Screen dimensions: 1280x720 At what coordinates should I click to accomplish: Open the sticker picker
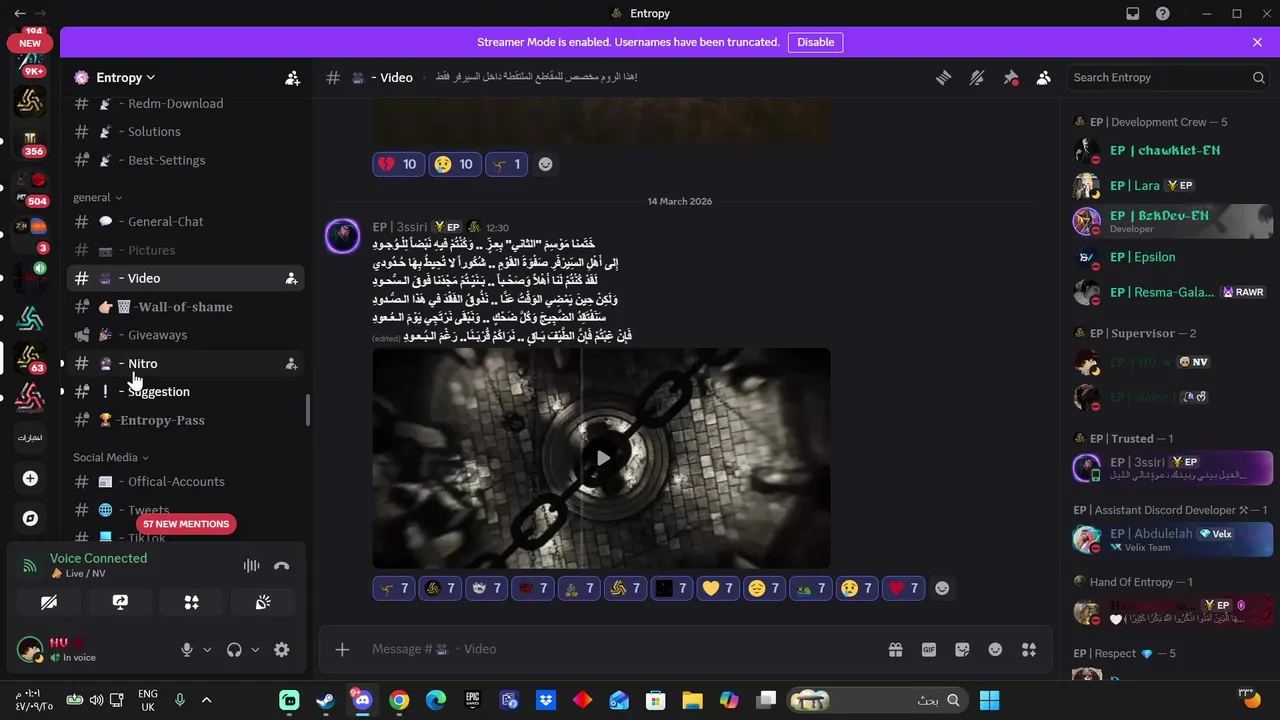962,649
